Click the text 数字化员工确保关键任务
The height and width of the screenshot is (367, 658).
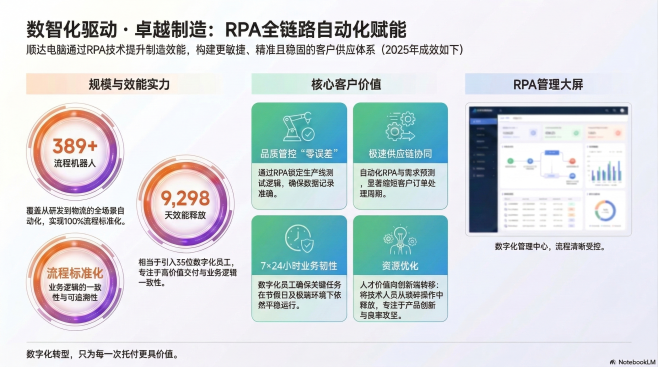[x=299, y=295]
